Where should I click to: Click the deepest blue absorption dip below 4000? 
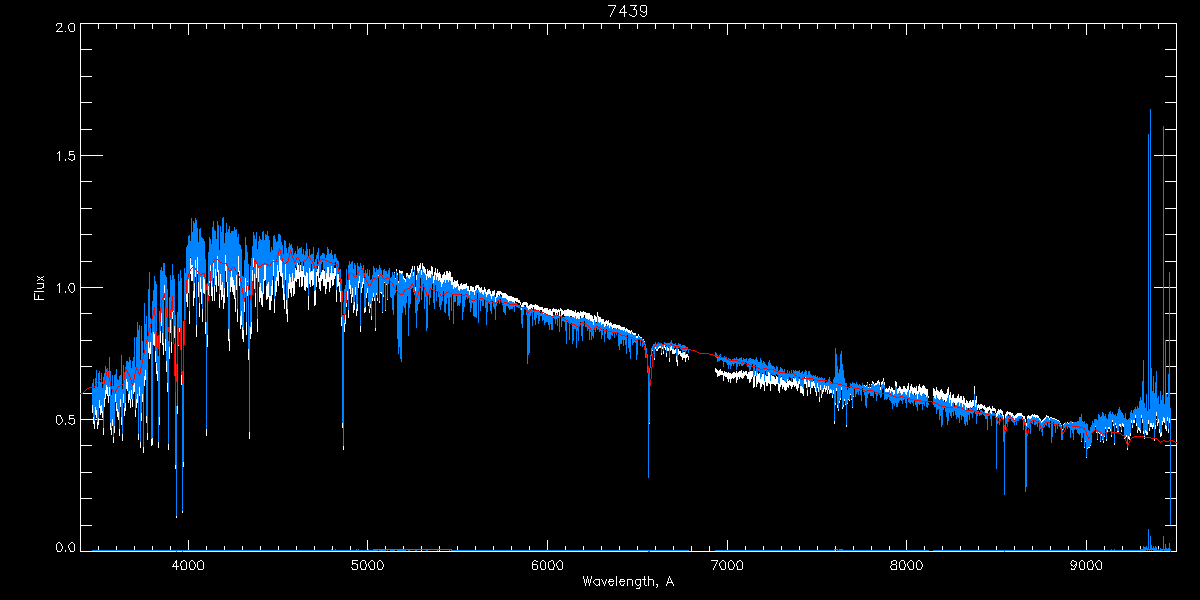[x=177, y=516]
